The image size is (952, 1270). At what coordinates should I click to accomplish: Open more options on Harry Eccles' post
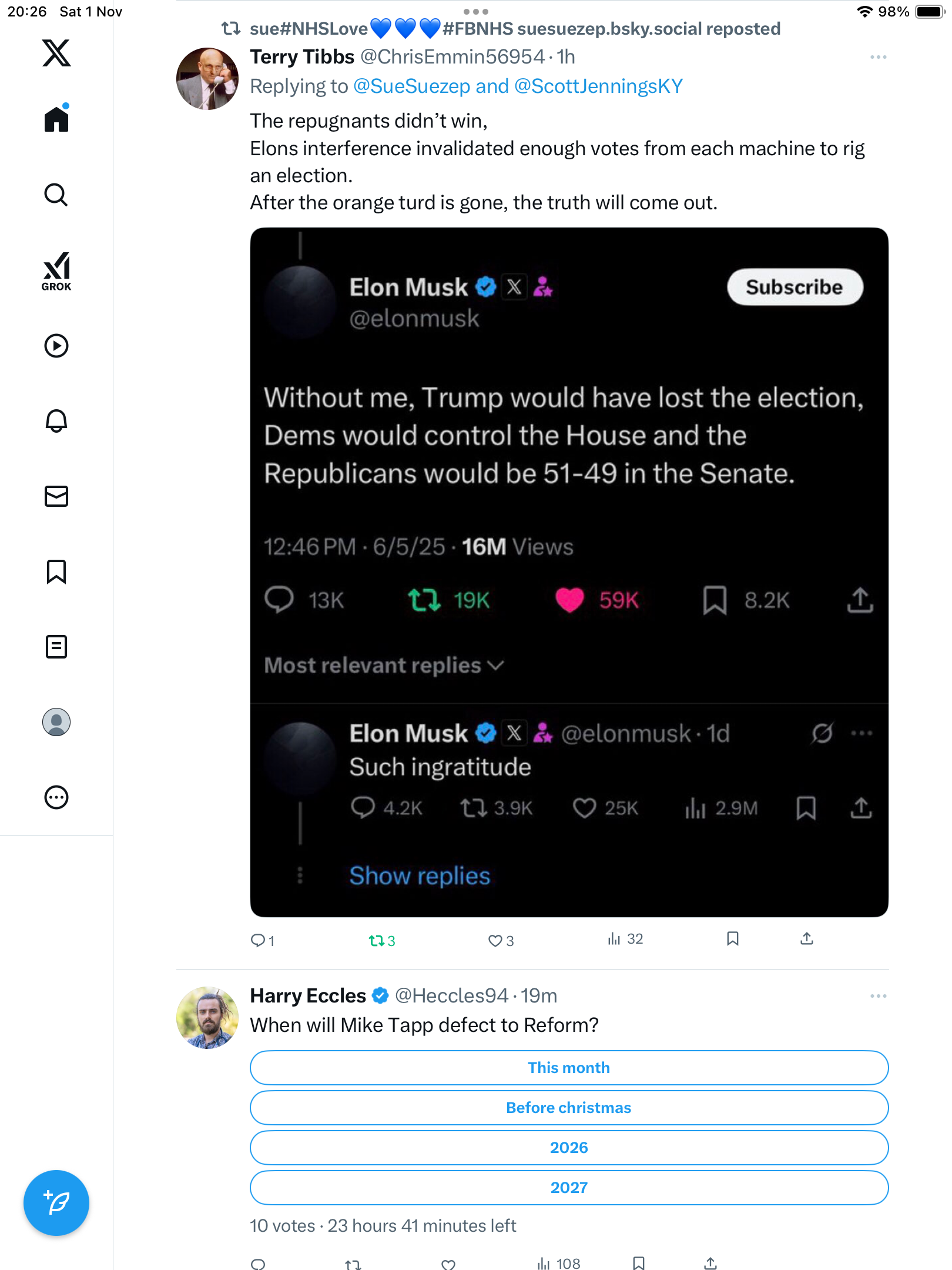pos(878,996)
